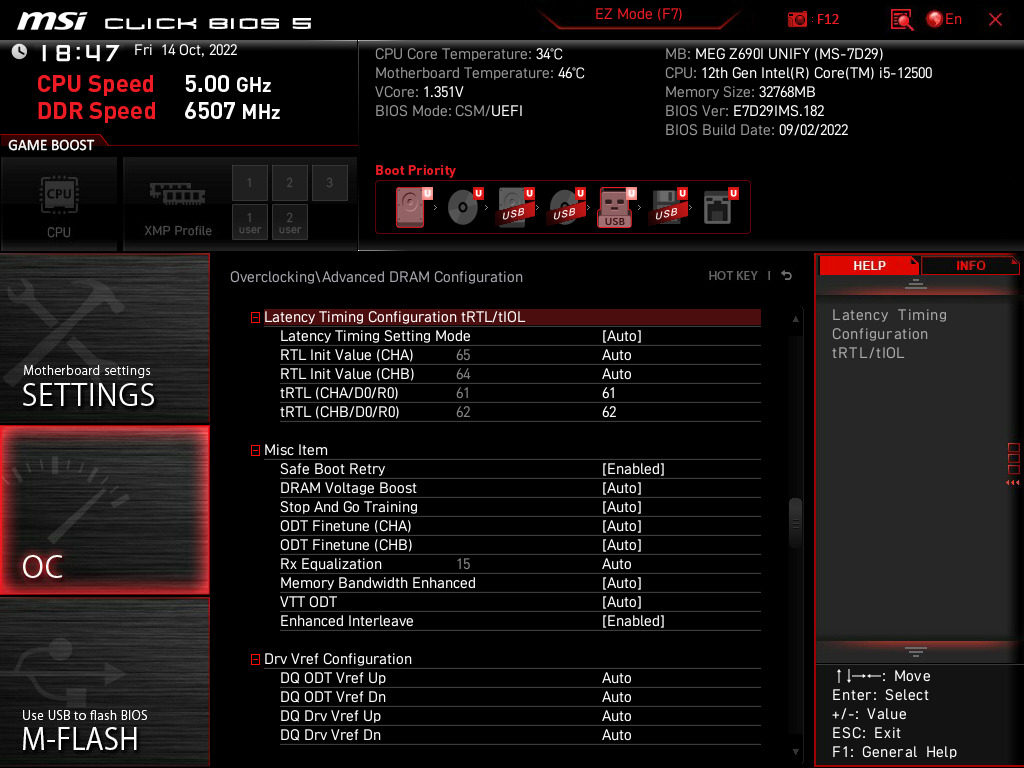This screenshot has width=1024, height=768.
Task: Click the settings list scrollbar thumb
Action: (x=795, y=523)
